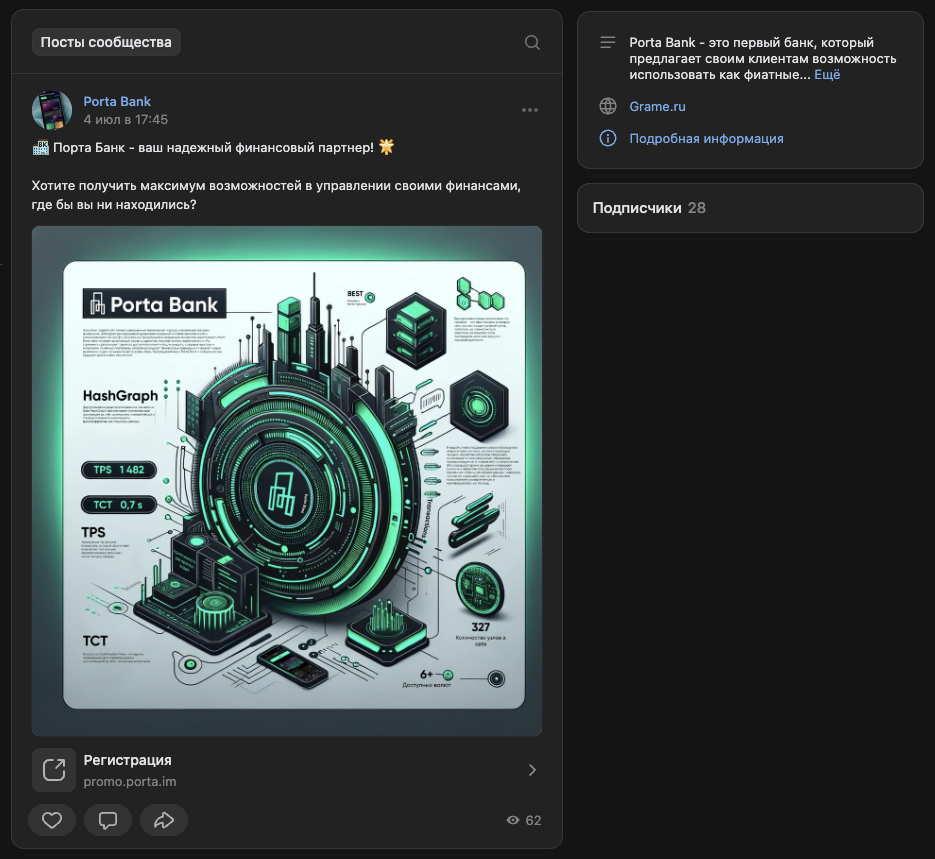Expand the Регистрация chevron arrow

tap(532, 770)
